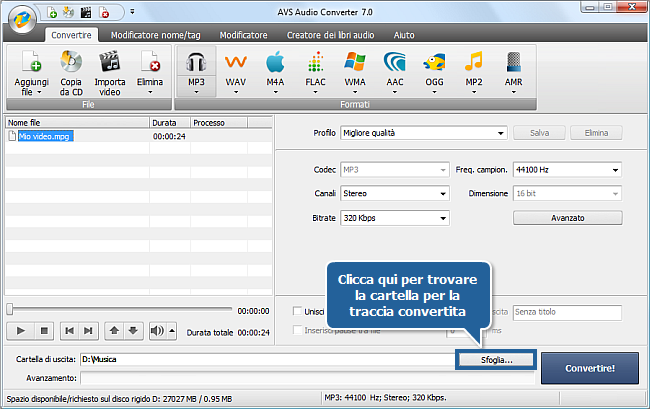Click the Convertire! button
This screenshot has height=409, width=650.
coord(589,367)
